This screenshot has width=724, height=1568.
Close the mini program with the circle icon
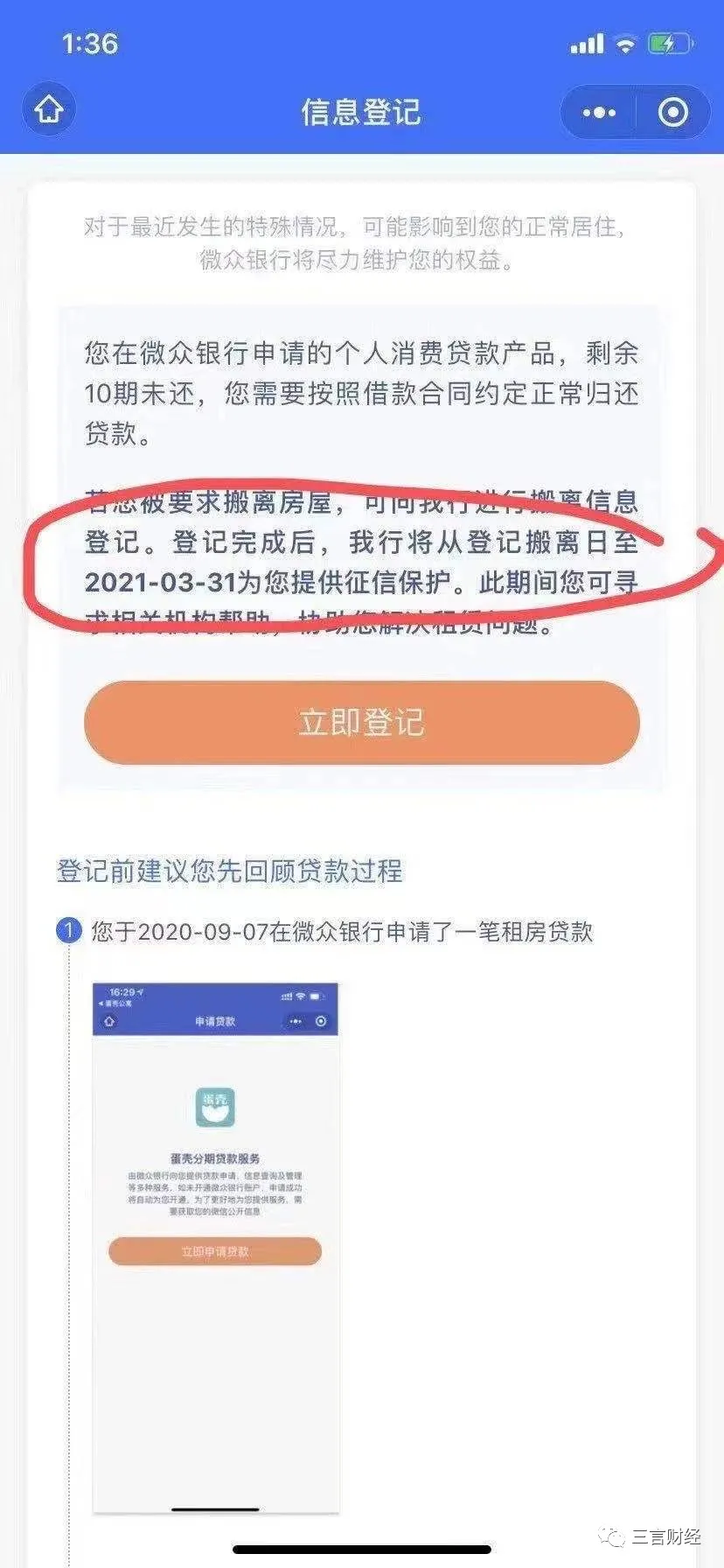pos(672,112)
